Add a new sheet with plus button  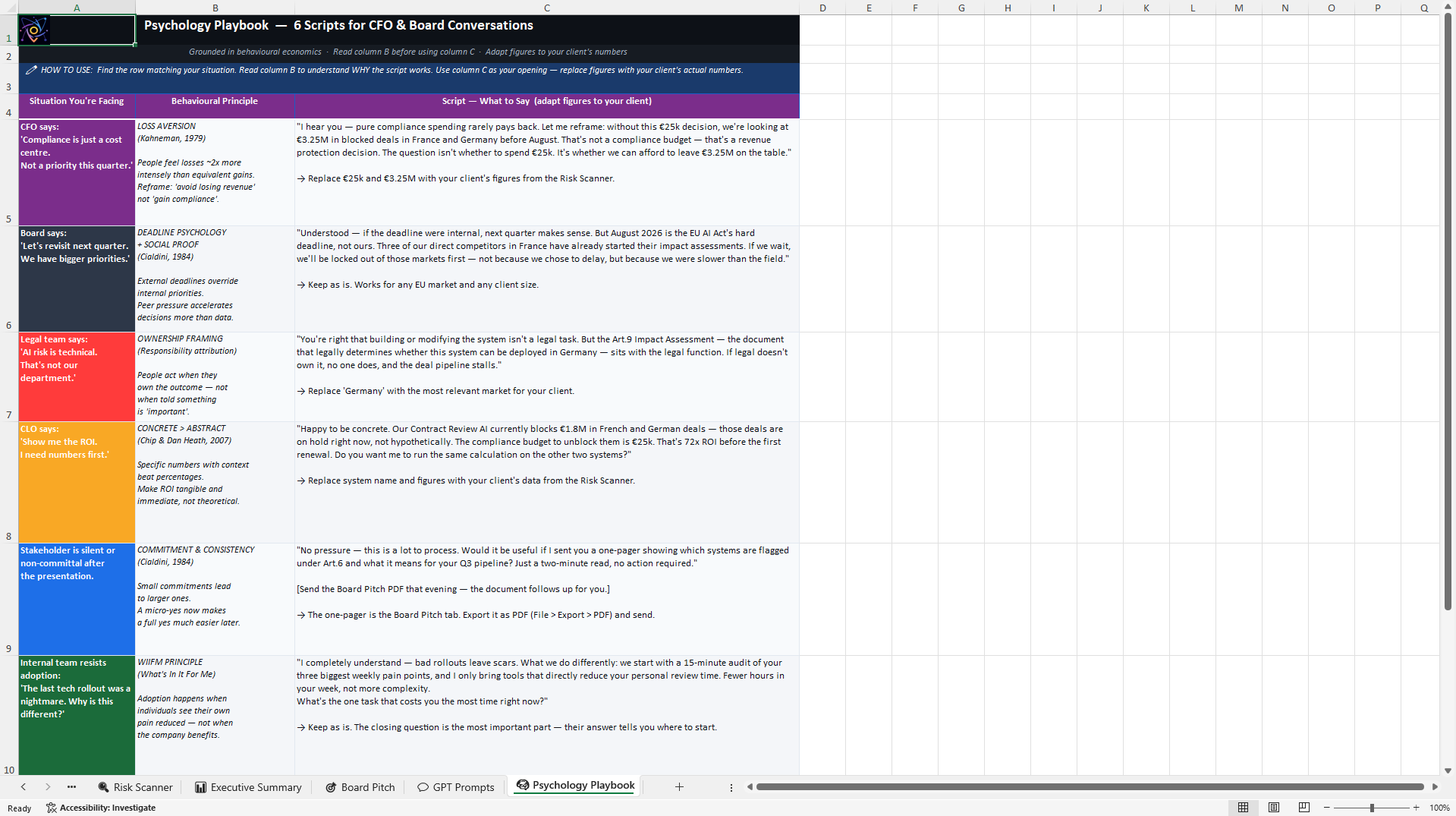(x=679, y=787)
